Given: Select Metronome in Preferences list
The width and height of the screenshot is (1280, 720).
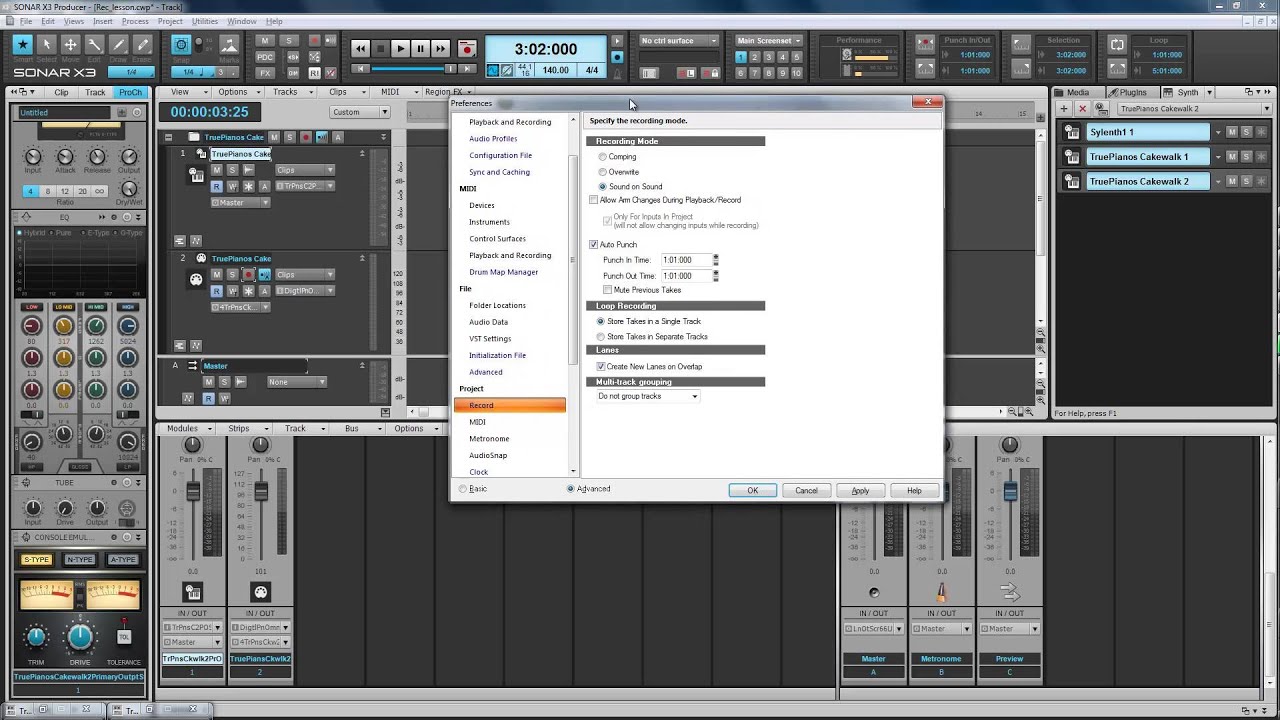Looking at the screenshot, I should point(489,439).
